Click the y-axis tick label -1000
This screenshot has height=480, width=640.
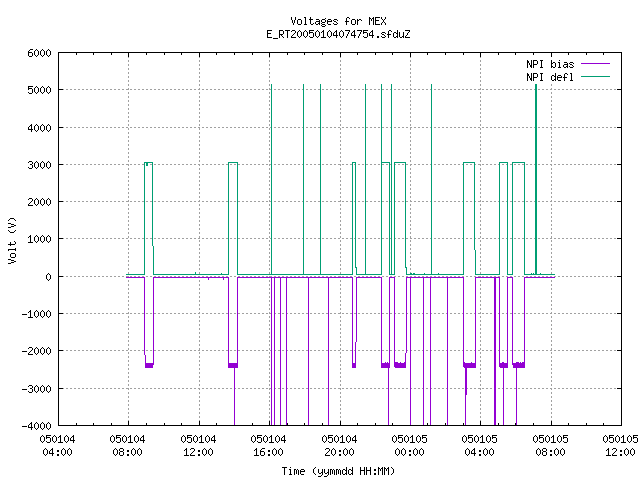[36, 314]
